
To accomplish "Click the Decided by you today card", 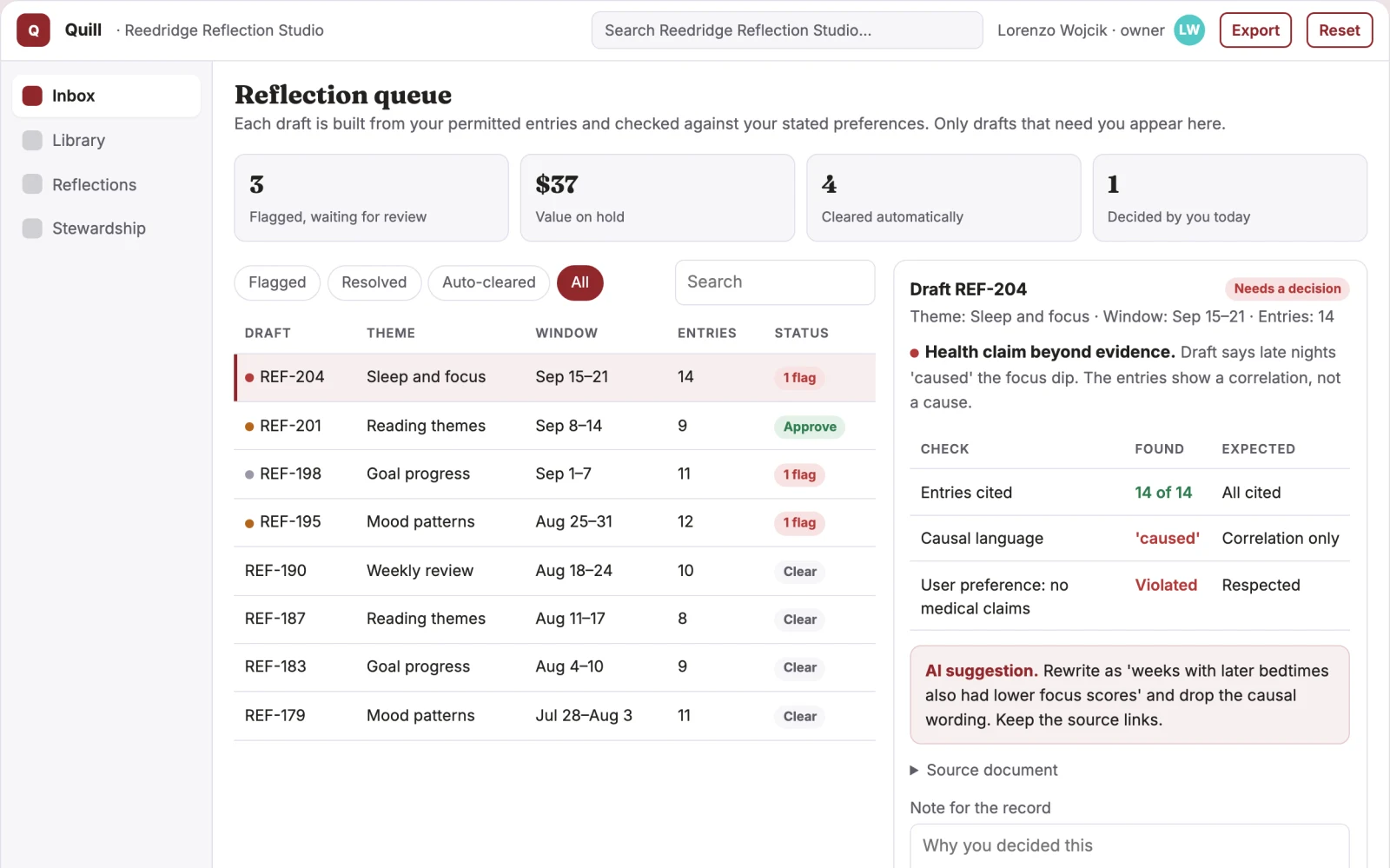I will coord(1229,198).
